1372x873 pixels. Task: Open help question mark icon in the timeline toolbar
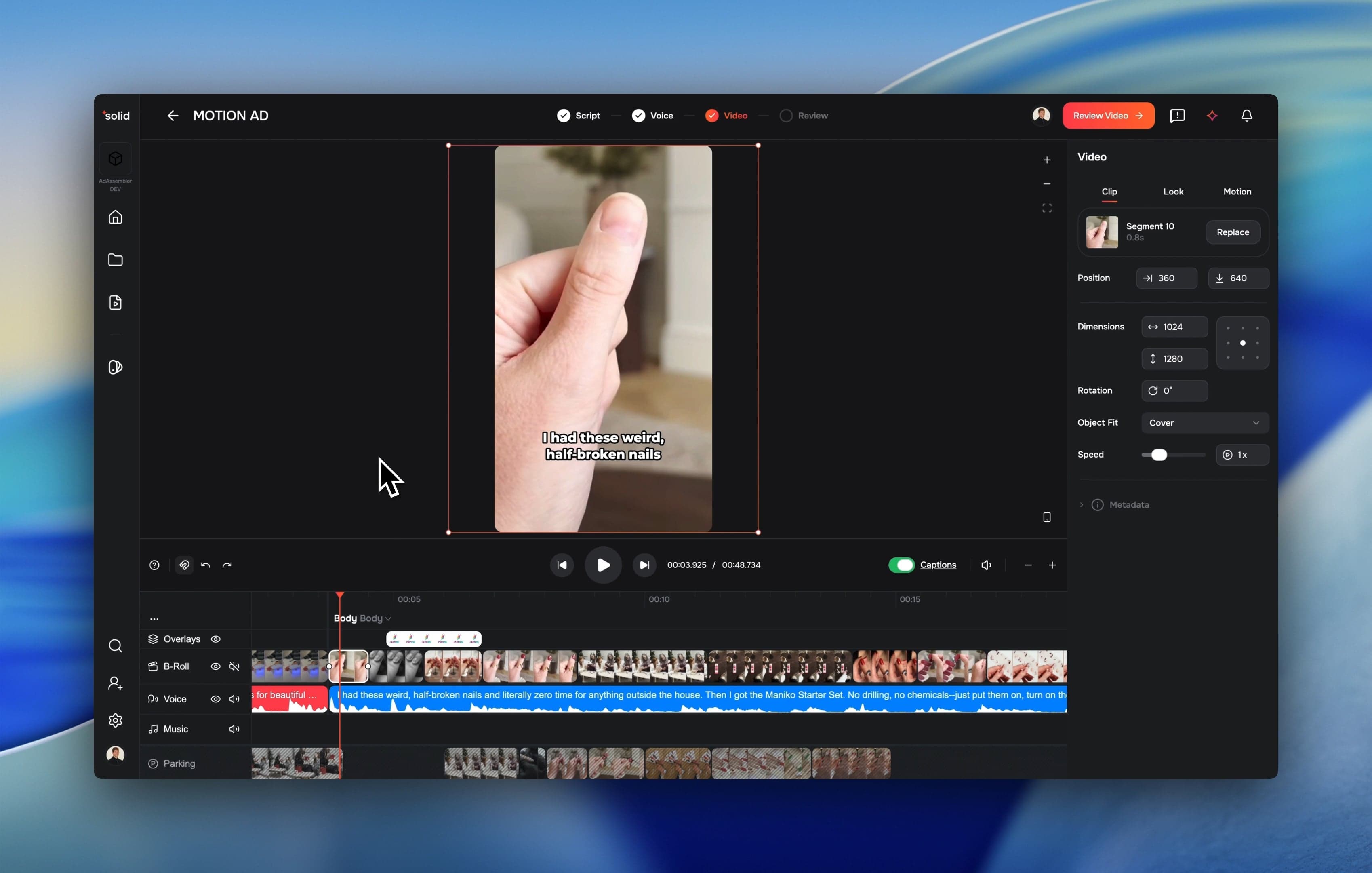coord(154,565)
